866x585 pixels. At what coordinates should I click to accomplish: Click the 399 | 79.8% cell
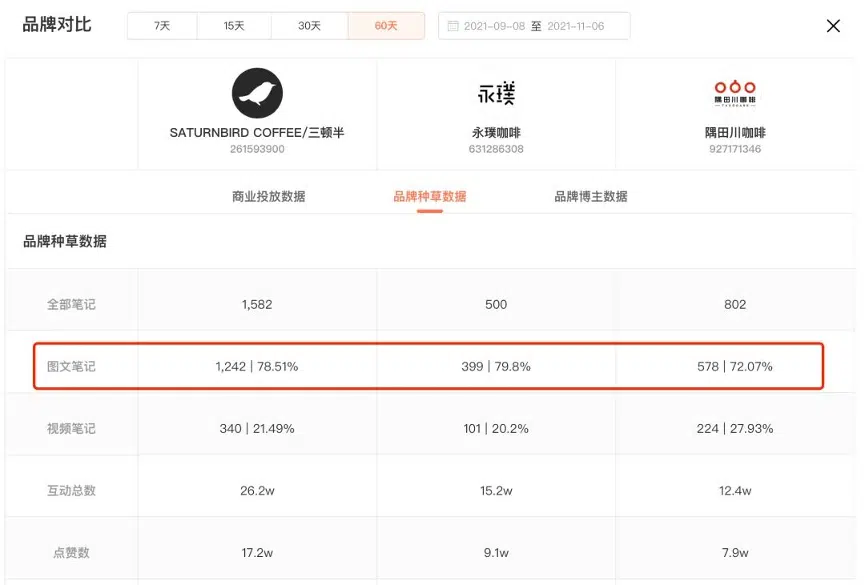[x=496, y=367]
